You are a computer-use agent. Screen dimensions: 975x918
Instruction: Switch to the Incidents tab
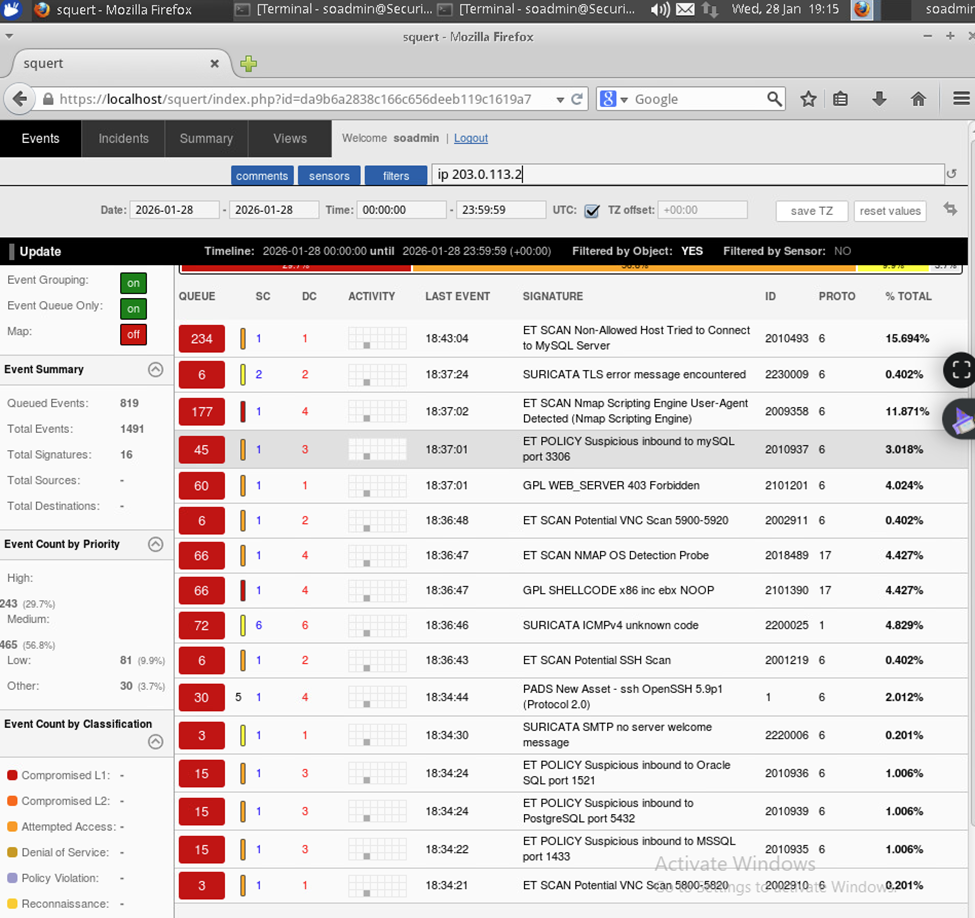click(x=123, y=138)
